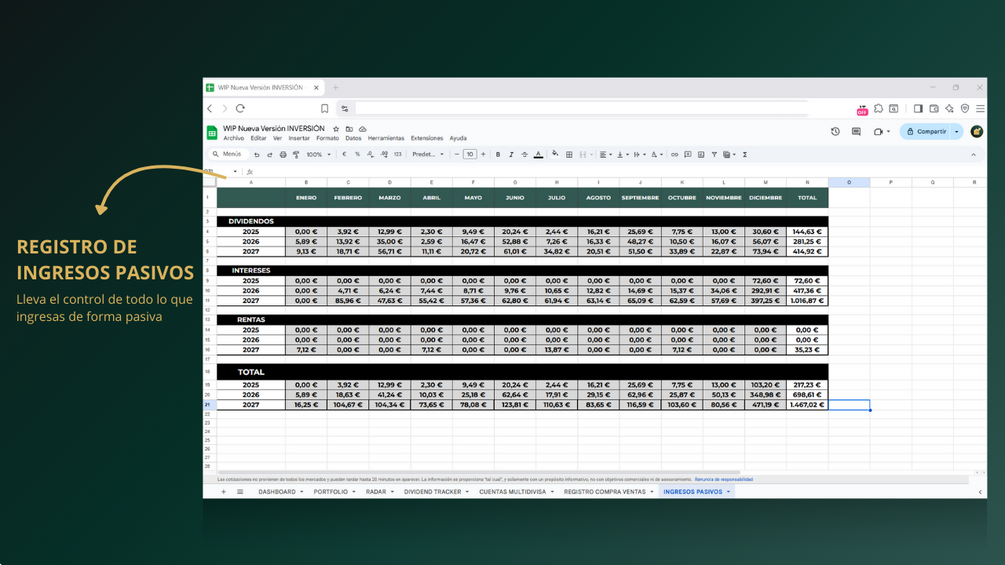Open the all sheets list icon
The width and height of the screenshot is (1005, 565).
[240, 492]
